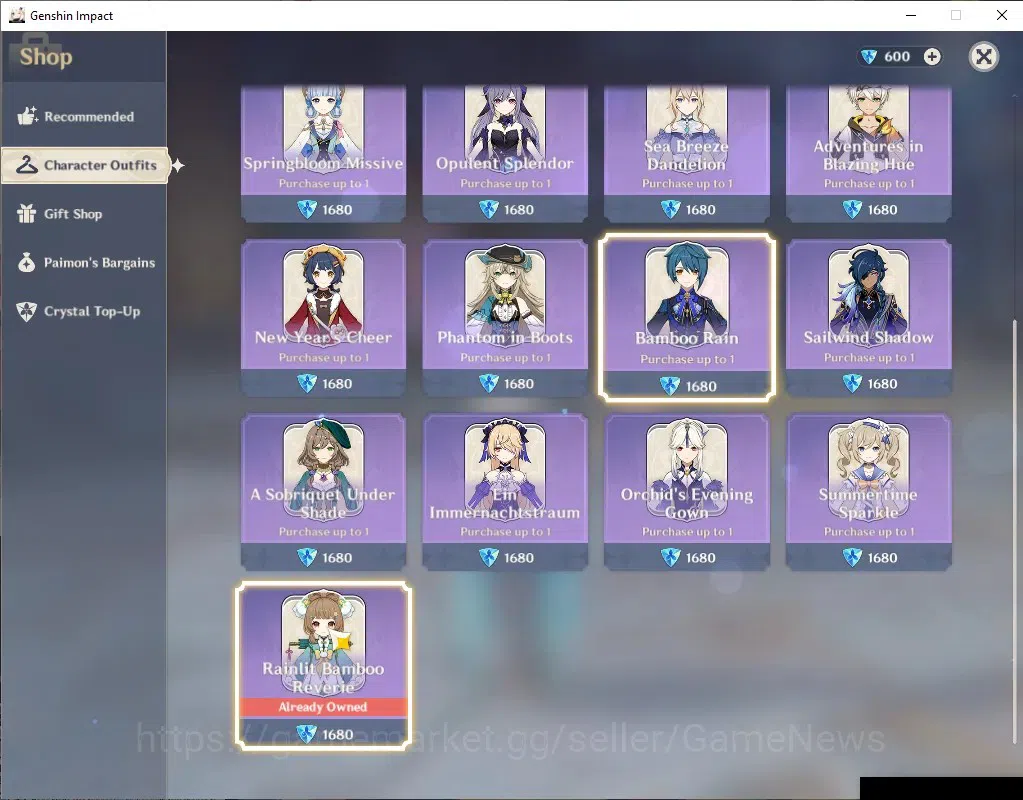
Task: Select the Opulent Splendor outfit card
Action: pyautogui.click(x=505, y=153)
